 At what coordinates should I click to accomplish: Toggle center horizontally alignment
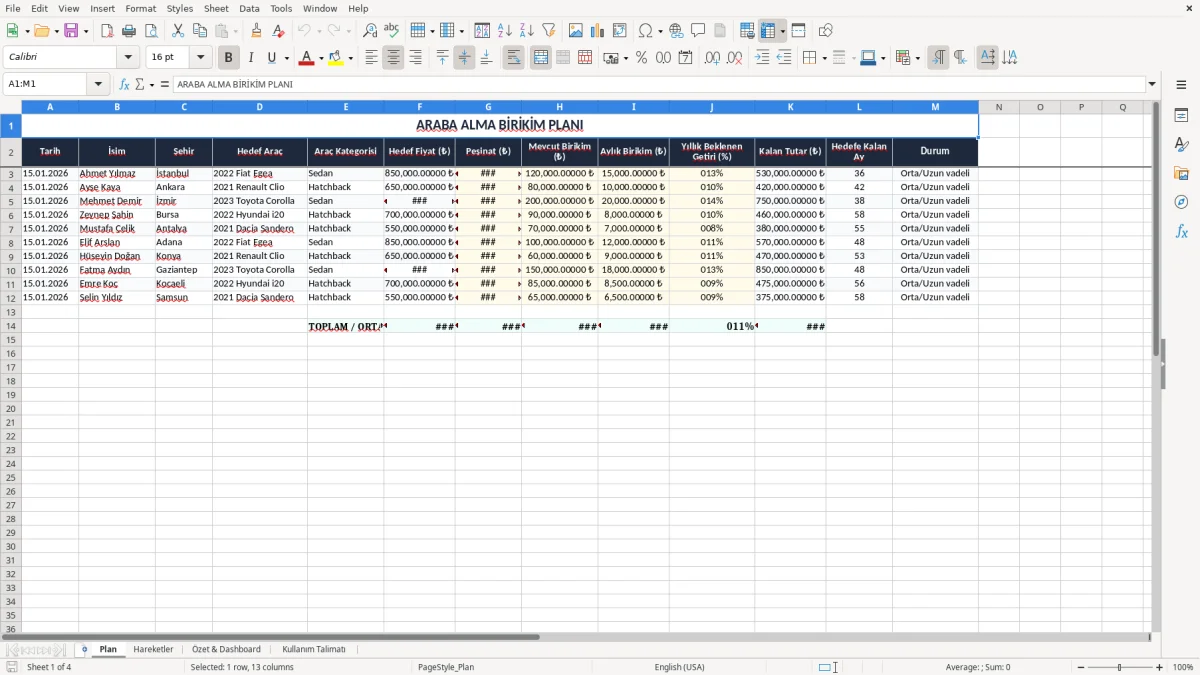393,58
